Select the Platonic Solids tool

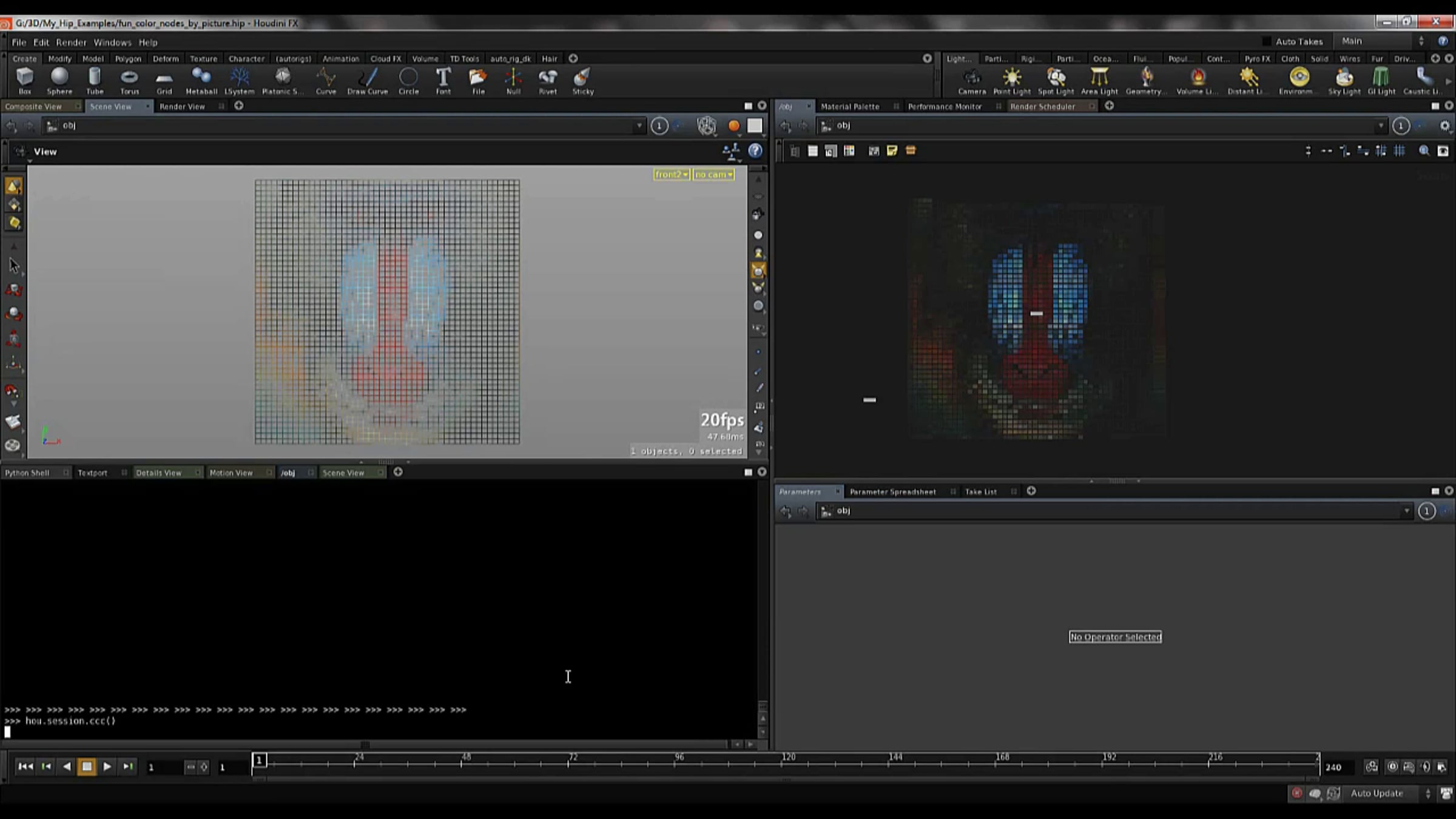coord(283,81)
